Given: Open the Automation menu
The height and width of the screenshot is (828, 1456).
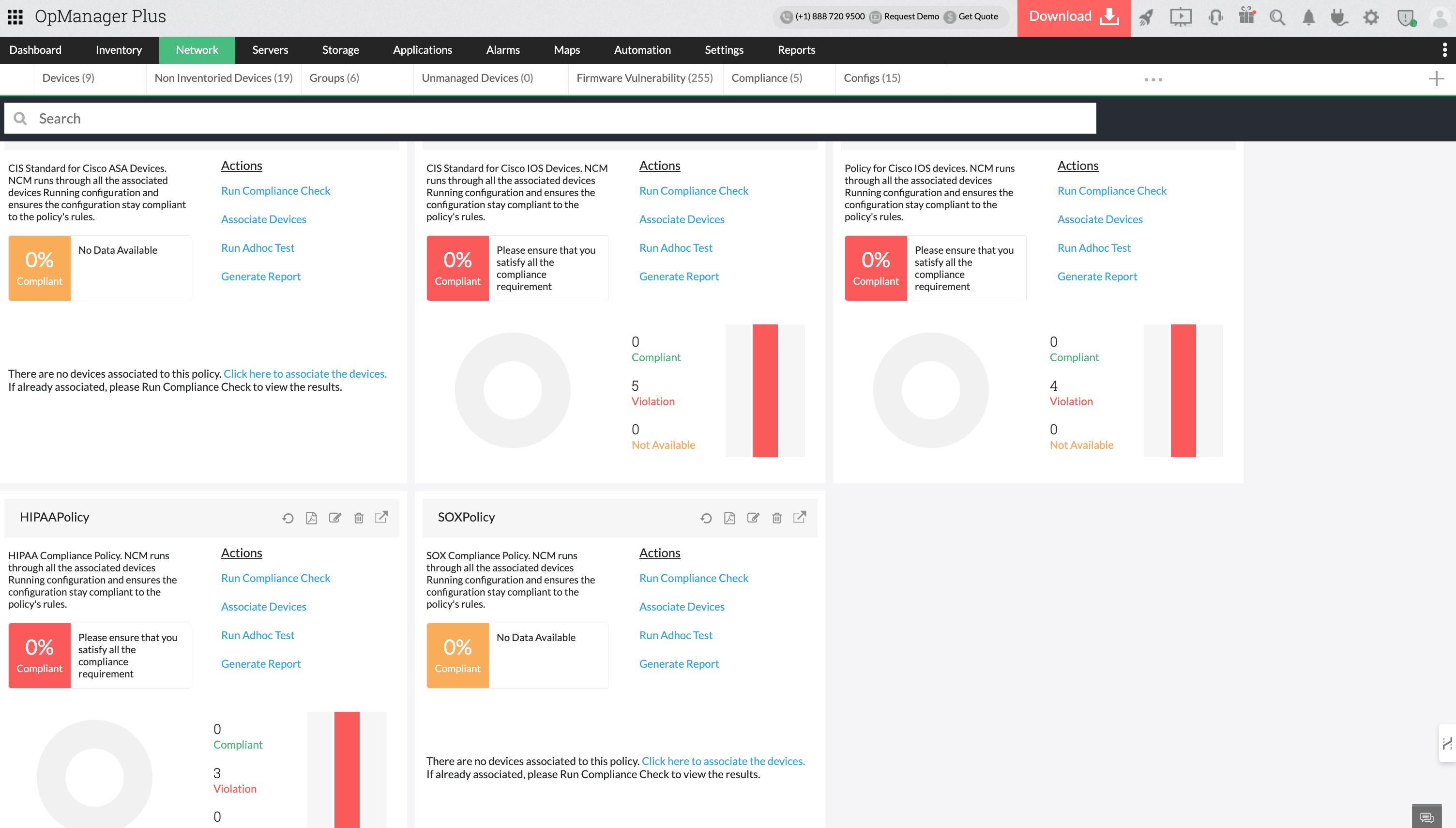Looking at the screenshot, I should click(x=642, y=50).
